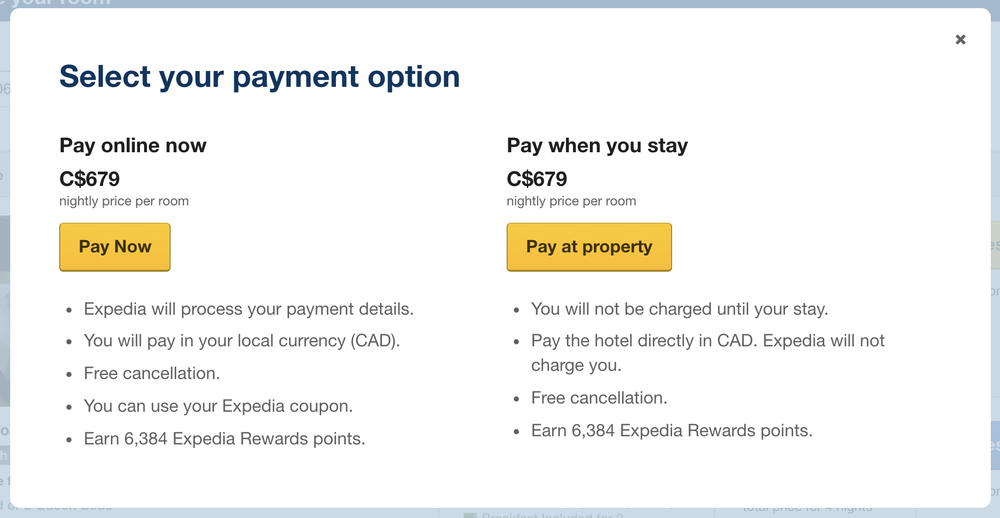Click the 'Select your payment option' heading
This screenshot has height=518, width=1000.
coord(260,76)
